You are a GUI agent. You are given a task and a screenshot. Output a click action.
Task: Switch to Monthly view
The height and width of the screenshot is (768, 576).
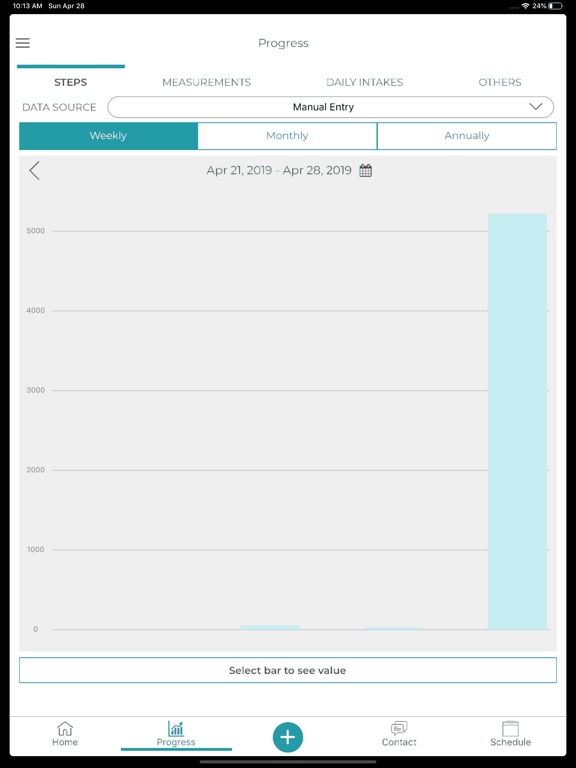coord(287,136)
